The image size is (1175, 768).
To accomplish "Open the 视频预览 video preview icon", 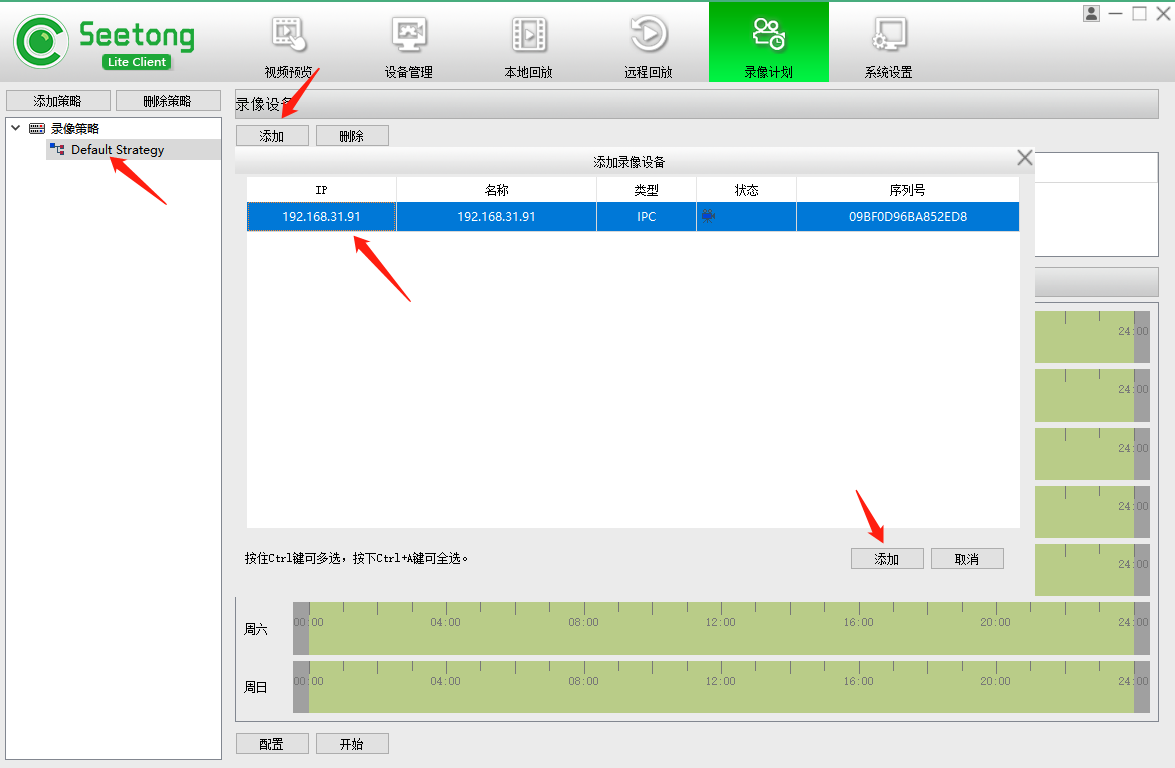I will coord(289,36).
